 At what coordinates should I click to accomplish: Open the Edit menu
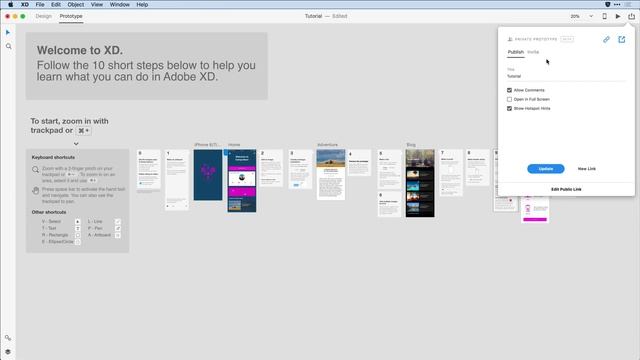tap(56, 4)
